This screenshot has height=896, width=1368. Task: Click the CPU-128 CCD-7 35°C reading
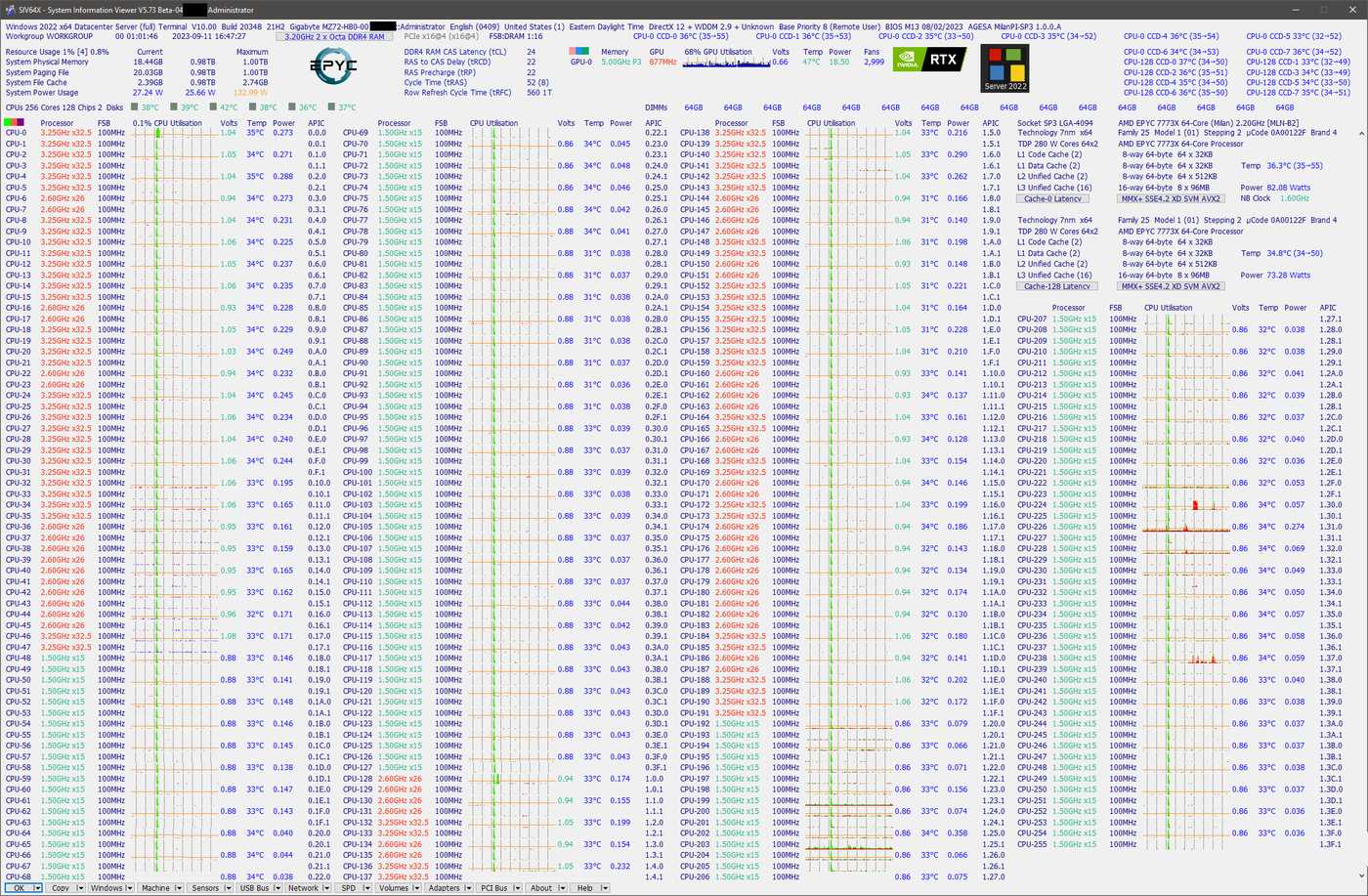pyautogui.click(x=1298, y=93)
